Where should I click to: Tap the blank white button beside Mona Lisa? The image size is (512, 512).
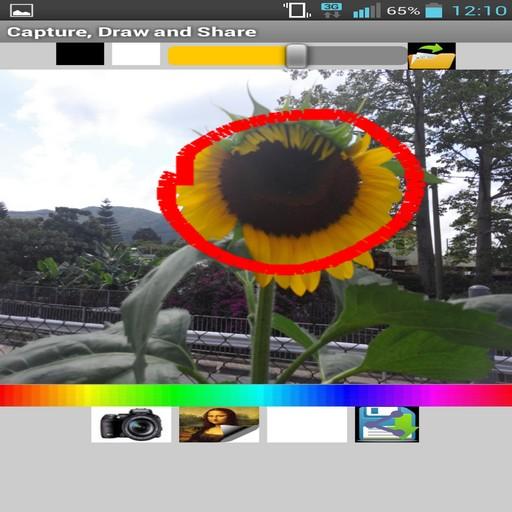307,425
